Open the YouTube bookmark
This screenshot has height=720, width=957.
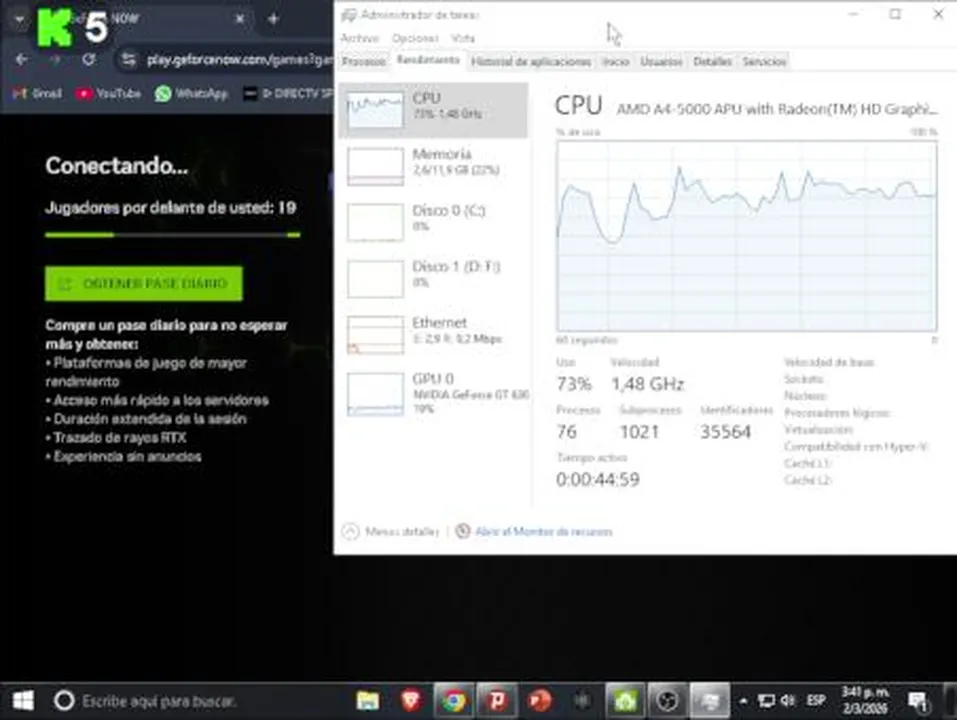point(109,93)
